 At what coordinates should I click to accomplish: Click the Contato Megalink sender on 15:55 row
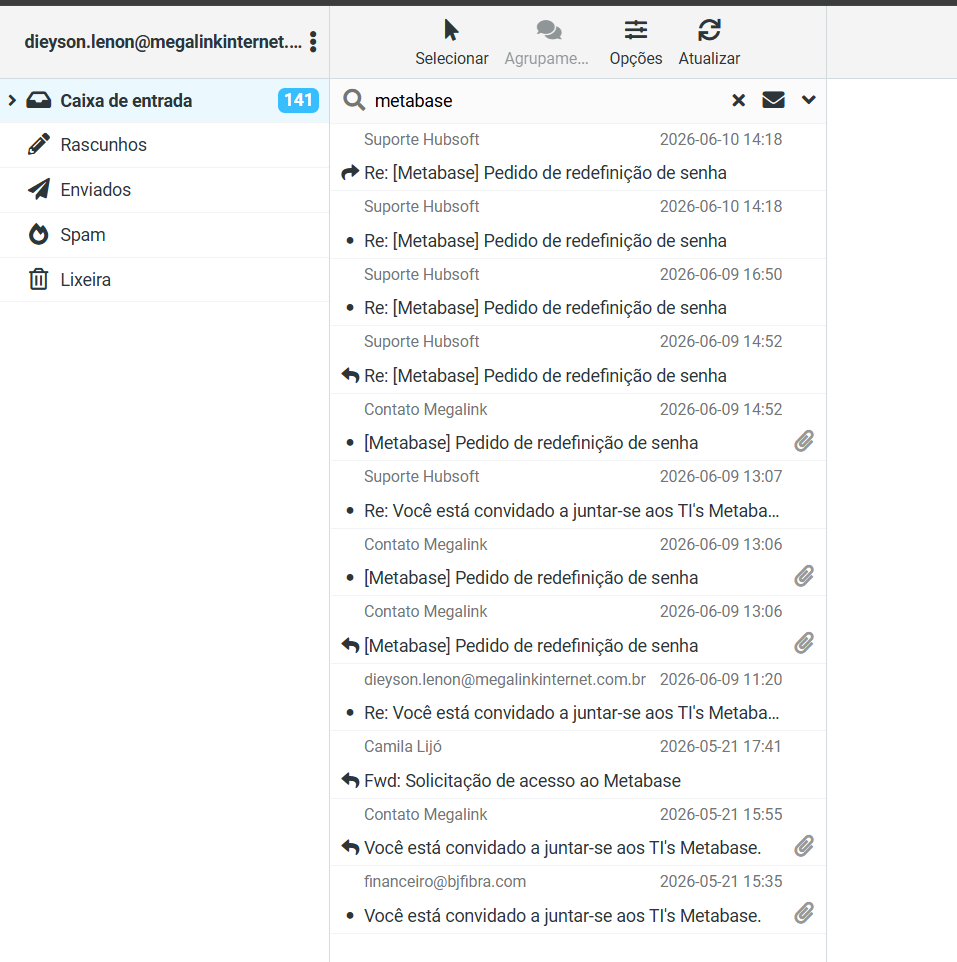[425, 814]
